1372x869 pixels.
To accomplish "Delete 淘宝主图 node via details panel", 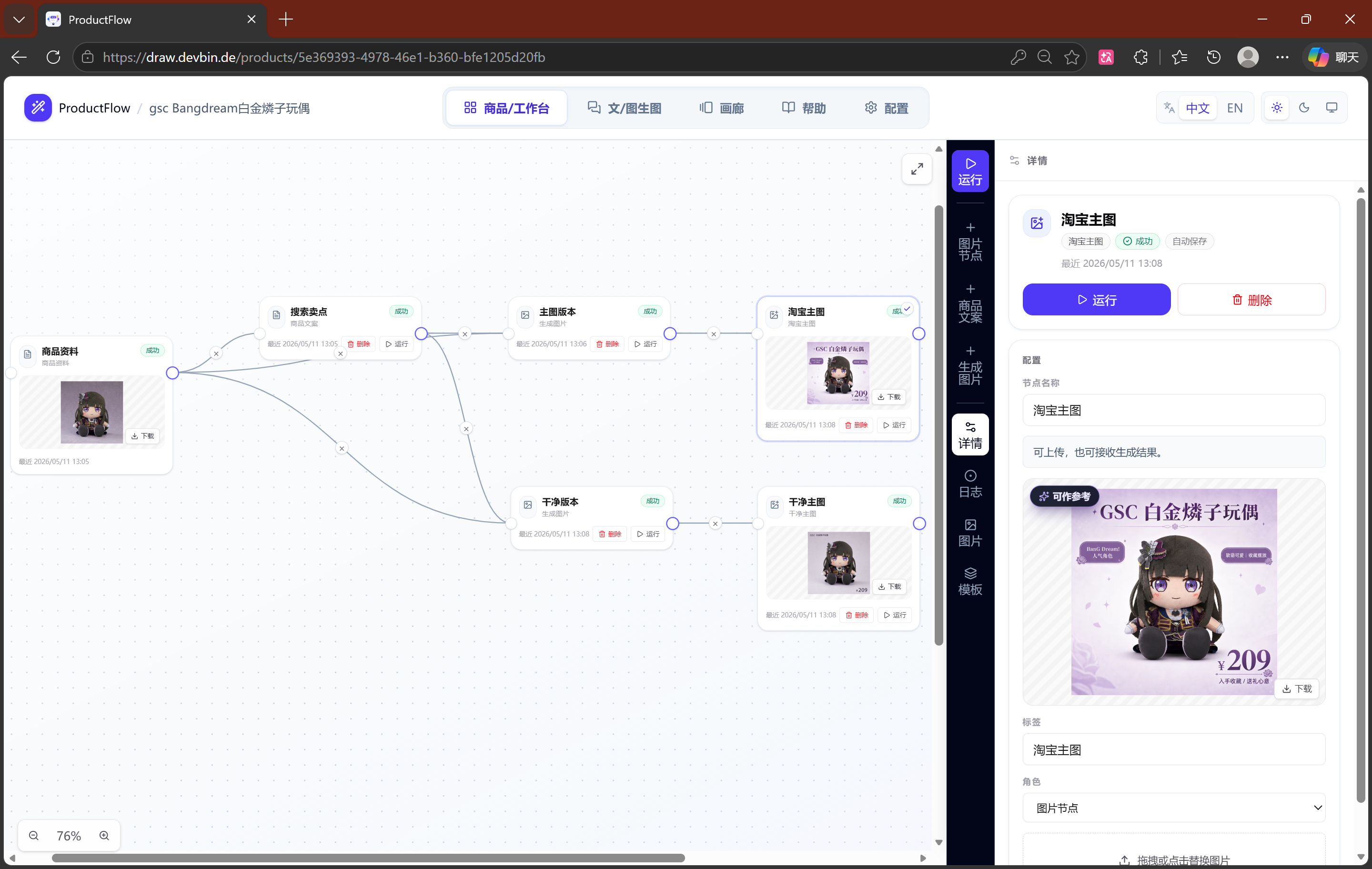I will point(1251,300).
